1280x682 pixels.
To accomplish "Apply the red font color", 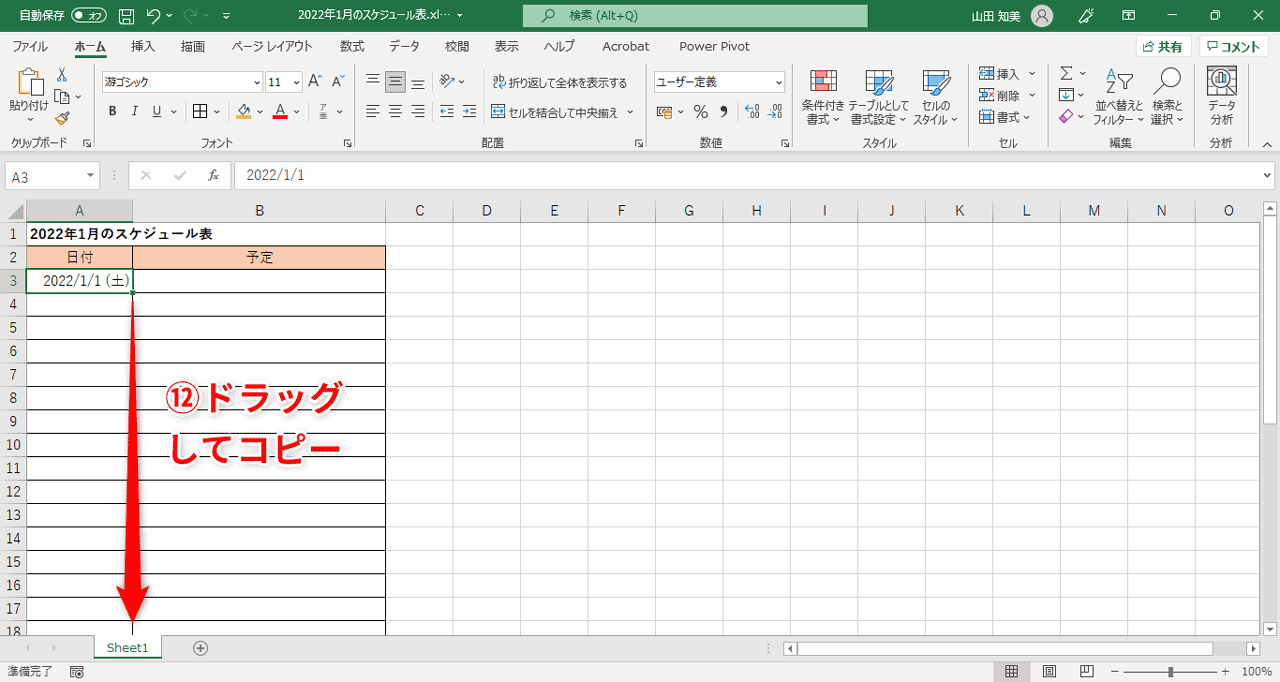I will tap(280, 111).
